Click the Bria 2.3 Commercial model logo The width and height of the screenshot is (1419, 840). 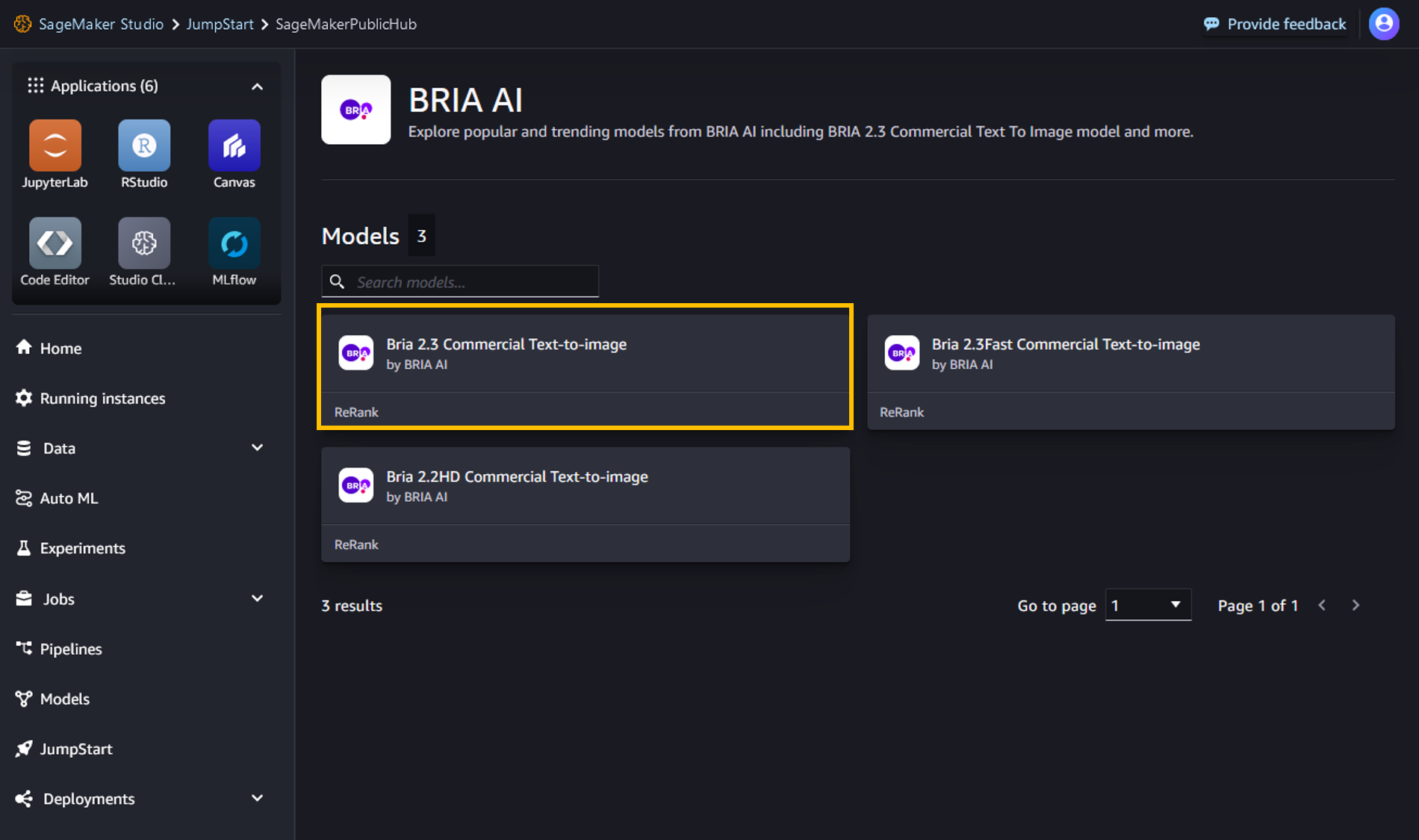coord(355,353)
